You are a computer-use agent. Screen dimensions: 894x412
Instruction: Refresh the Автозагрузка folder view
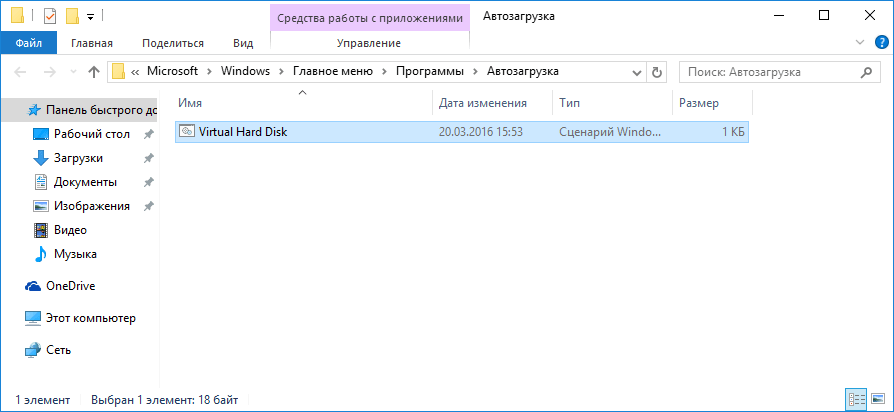657,72
